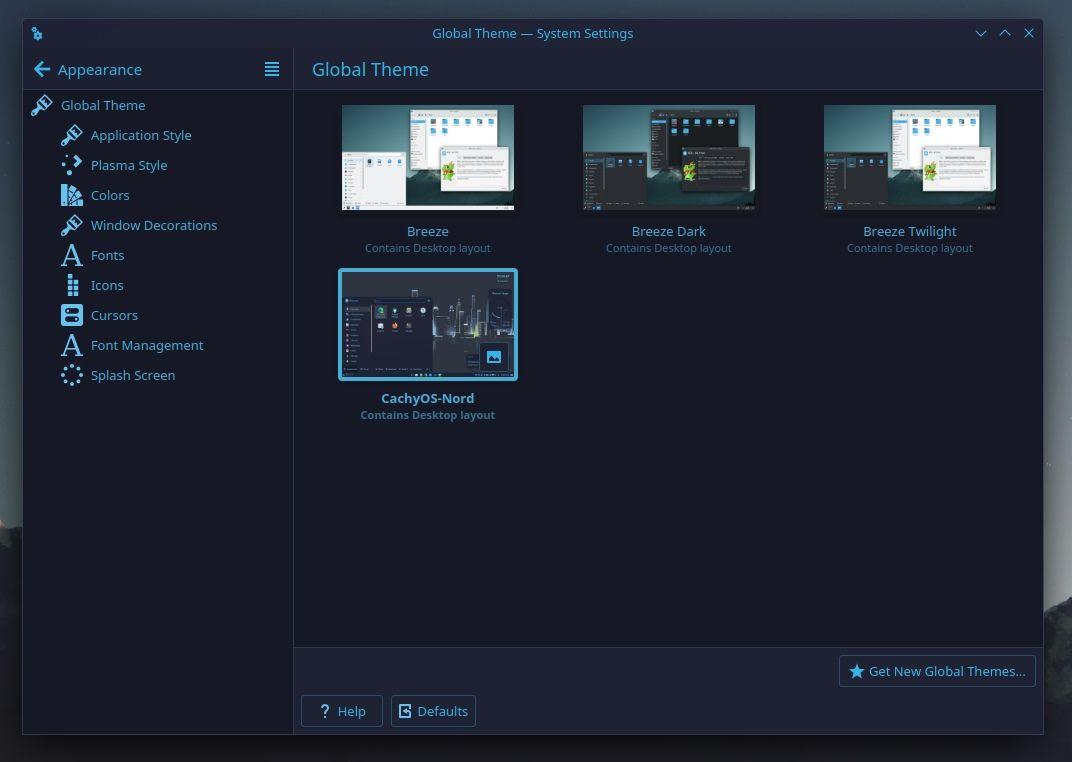The width and height of the screenshot is (1072, 762).
Task: Click the System Settings icon in the titlebar
Action: click(37, 33)
